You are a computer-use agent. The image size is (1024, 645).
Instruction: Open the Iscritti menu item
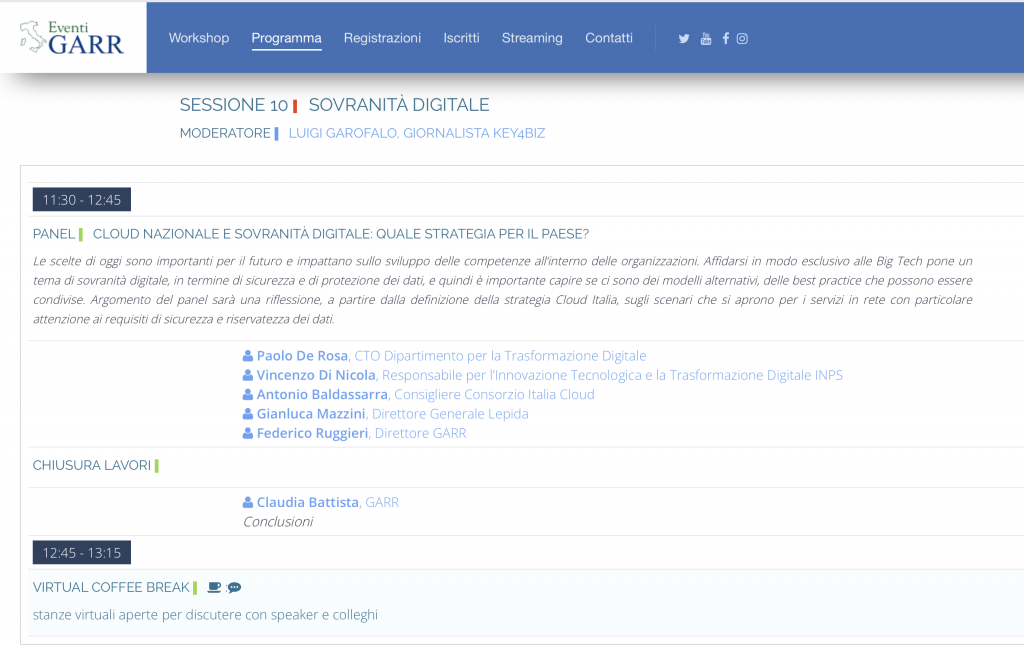[x=461, y=38]
